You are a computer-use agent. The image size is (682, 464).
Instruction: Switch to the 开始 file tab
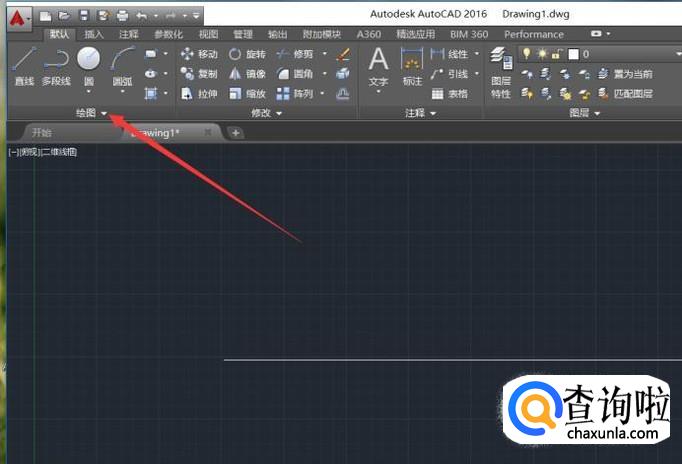pyautogui.click(x=42, y=133)
